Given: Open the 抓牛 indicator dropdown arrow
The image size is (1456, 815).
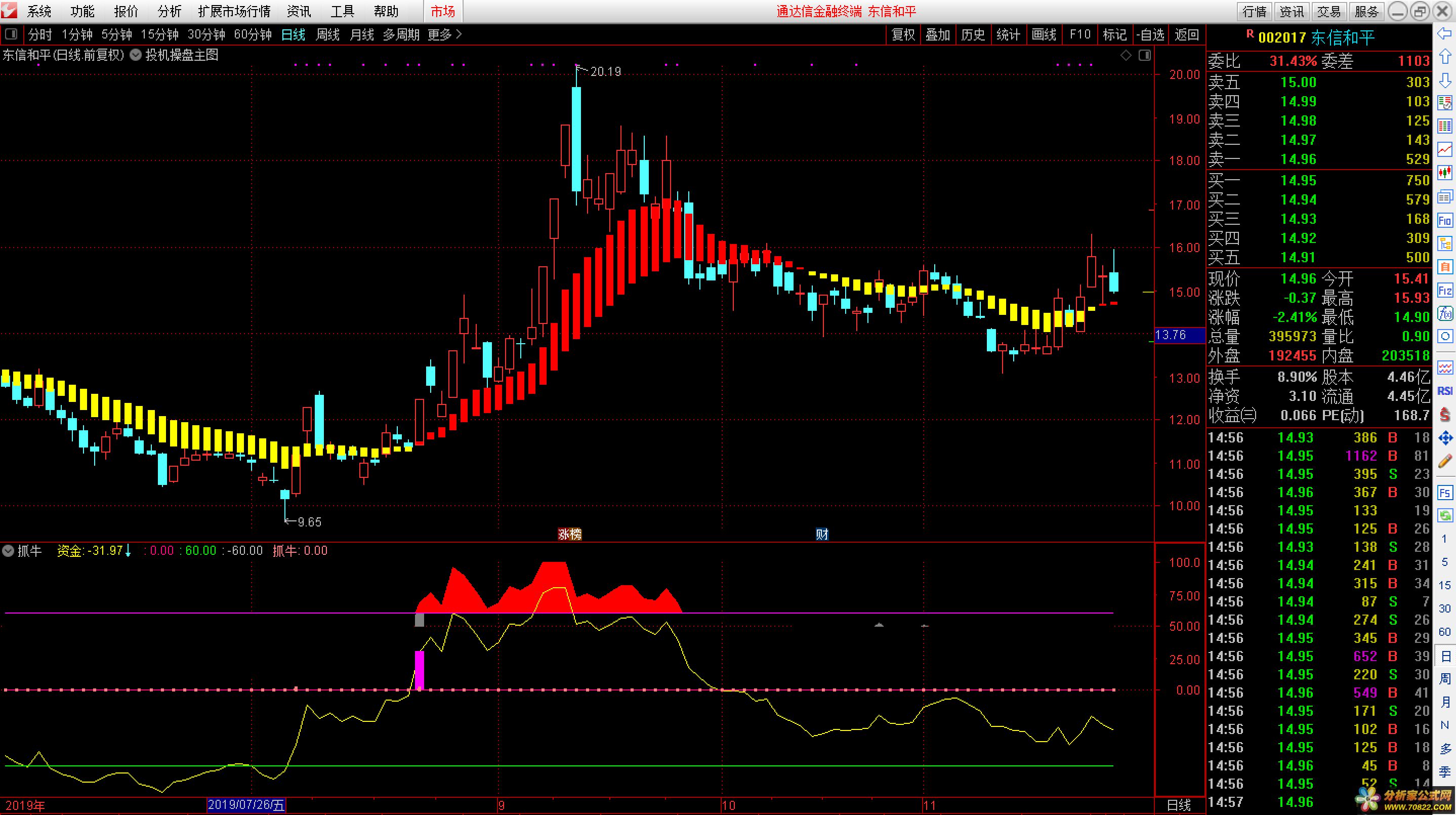Looking at the screenshot, I should 8,550.
